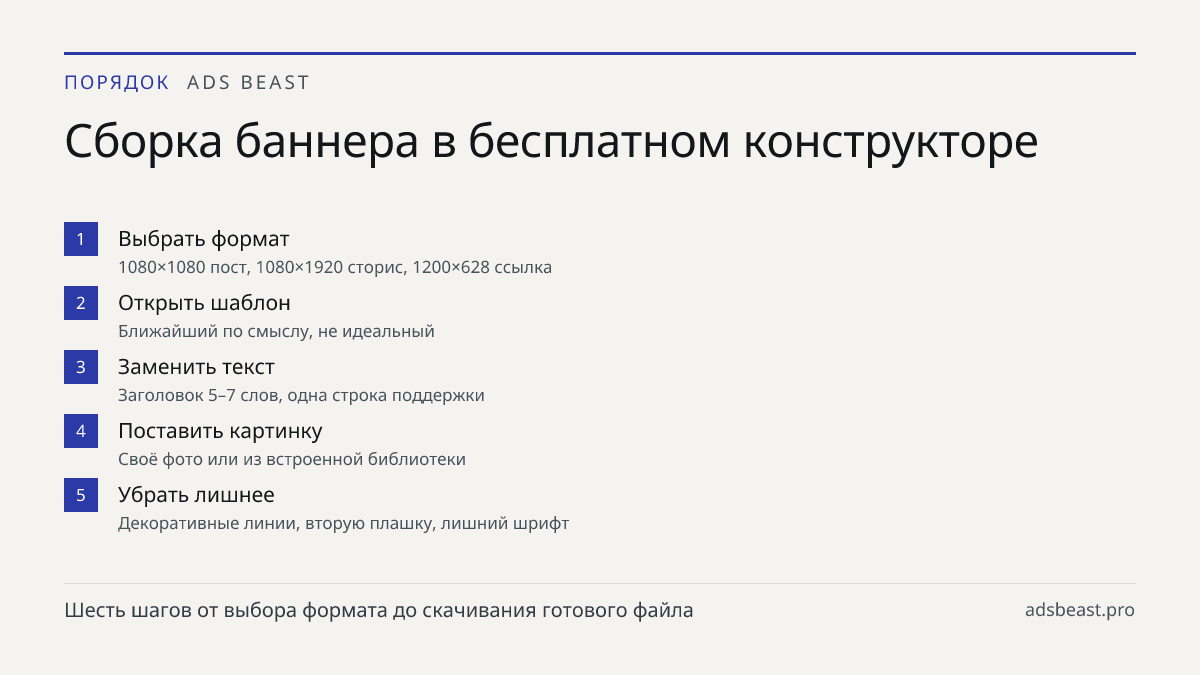Click the line "Заголовок 5–7 слов, одна строка поддержки"

(301, 395)
